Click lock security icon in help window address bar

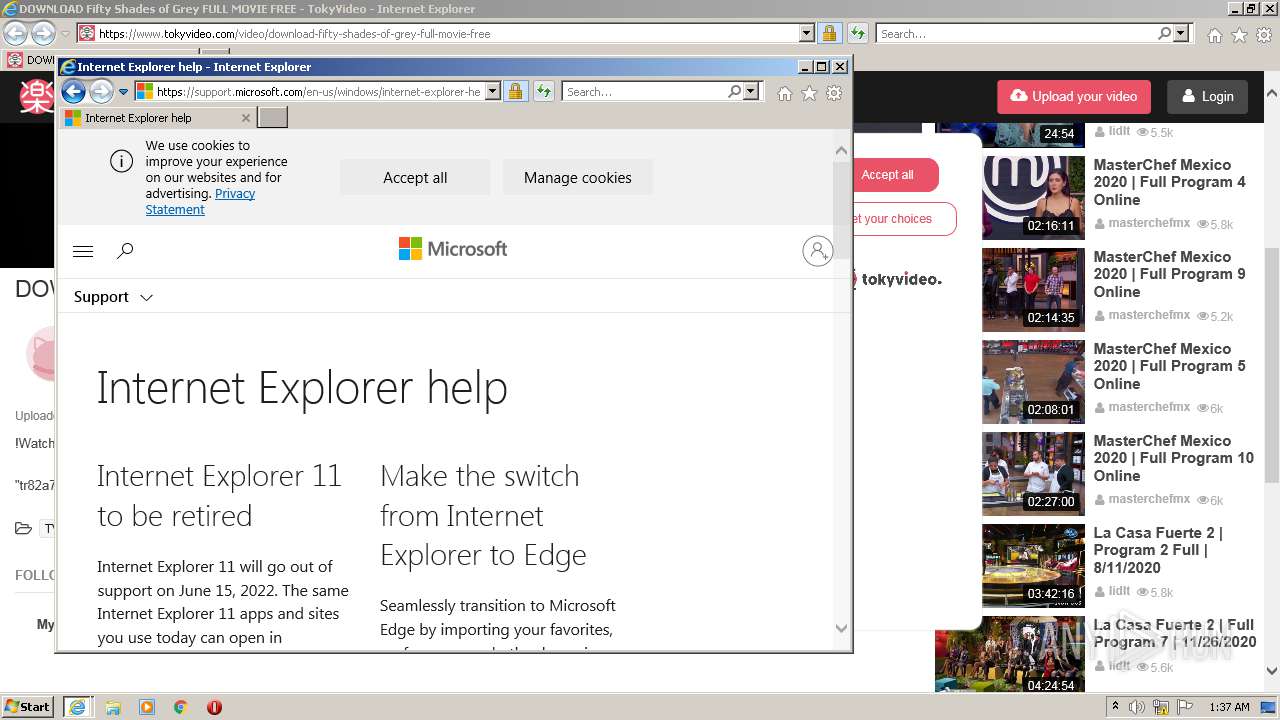coord(515,92)
